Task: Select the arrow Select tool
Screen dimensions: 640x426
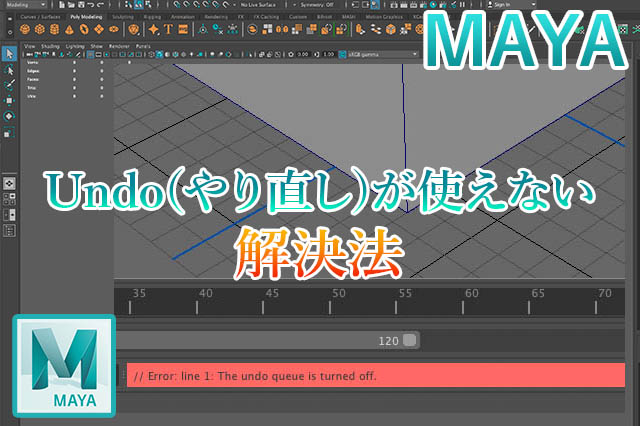Action: tap(9, 53)
